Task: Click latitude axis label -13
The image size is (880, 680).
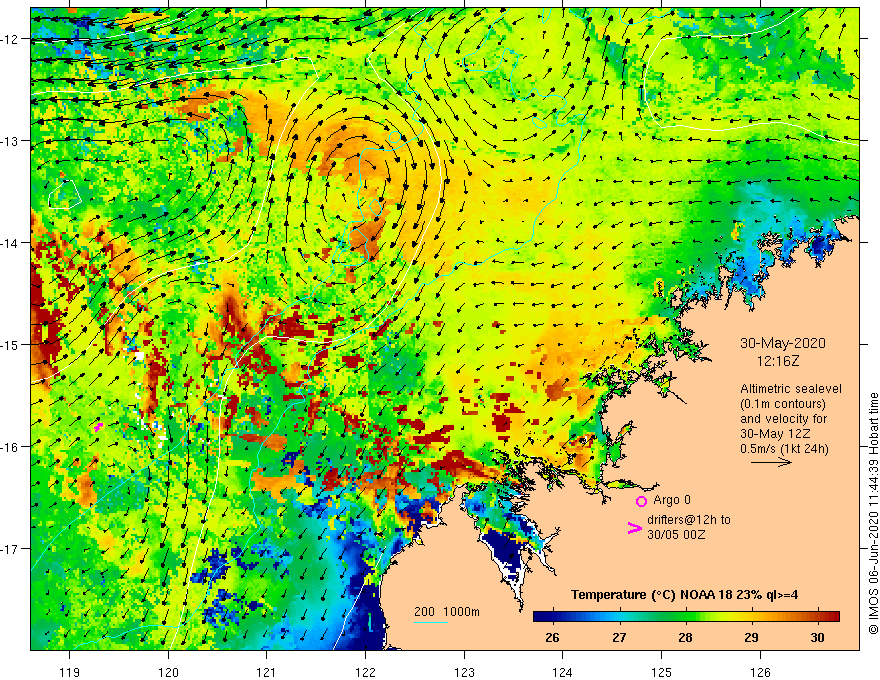Action: pos(11,141)
